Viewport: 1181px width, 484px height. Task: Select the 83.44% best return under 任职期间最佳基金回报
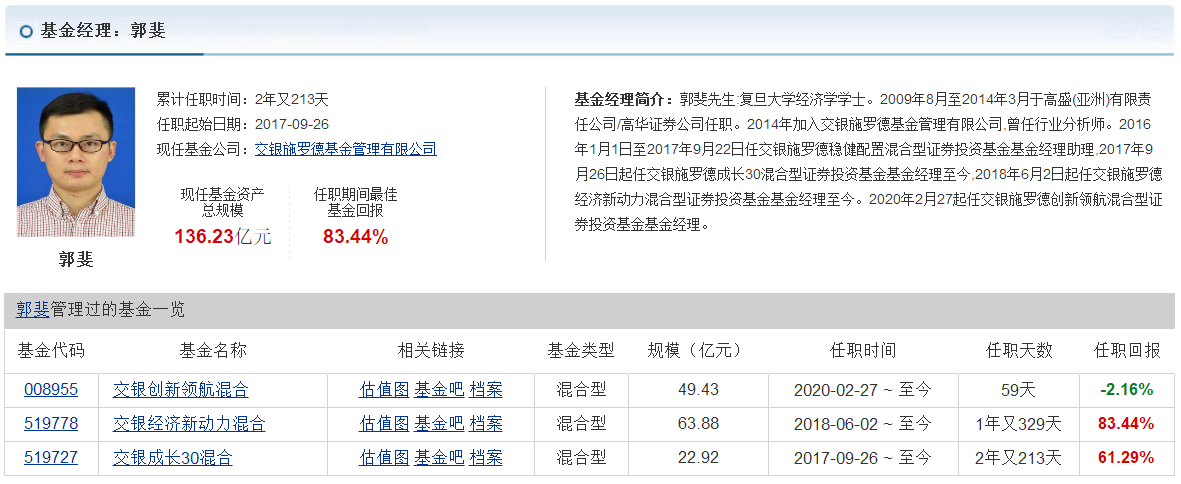(356, 237)
